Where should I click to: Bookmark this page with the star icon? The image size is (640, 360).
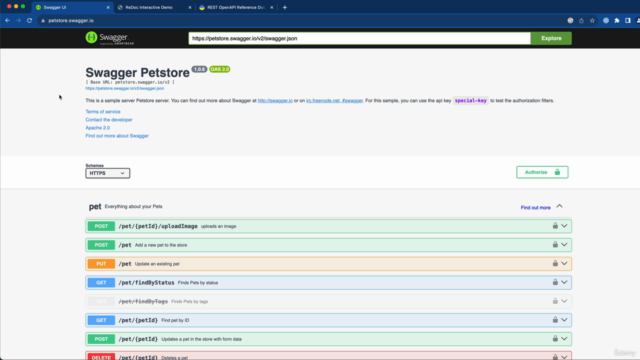click(x=592, y=20)
